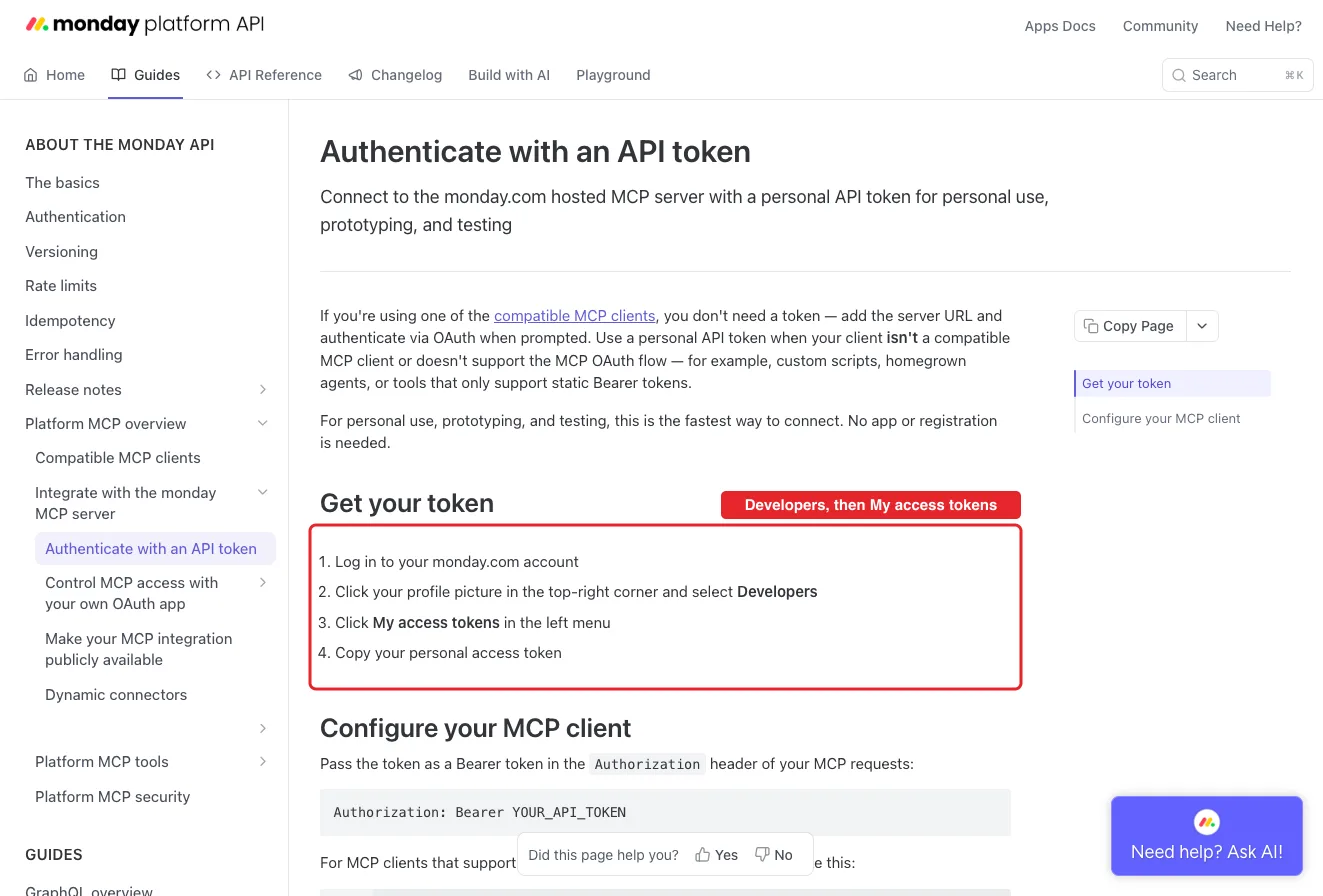Viewport: 1323px width, 896px height.
Task: Open the Build with AI tab
Action: (x=509, y=75)
